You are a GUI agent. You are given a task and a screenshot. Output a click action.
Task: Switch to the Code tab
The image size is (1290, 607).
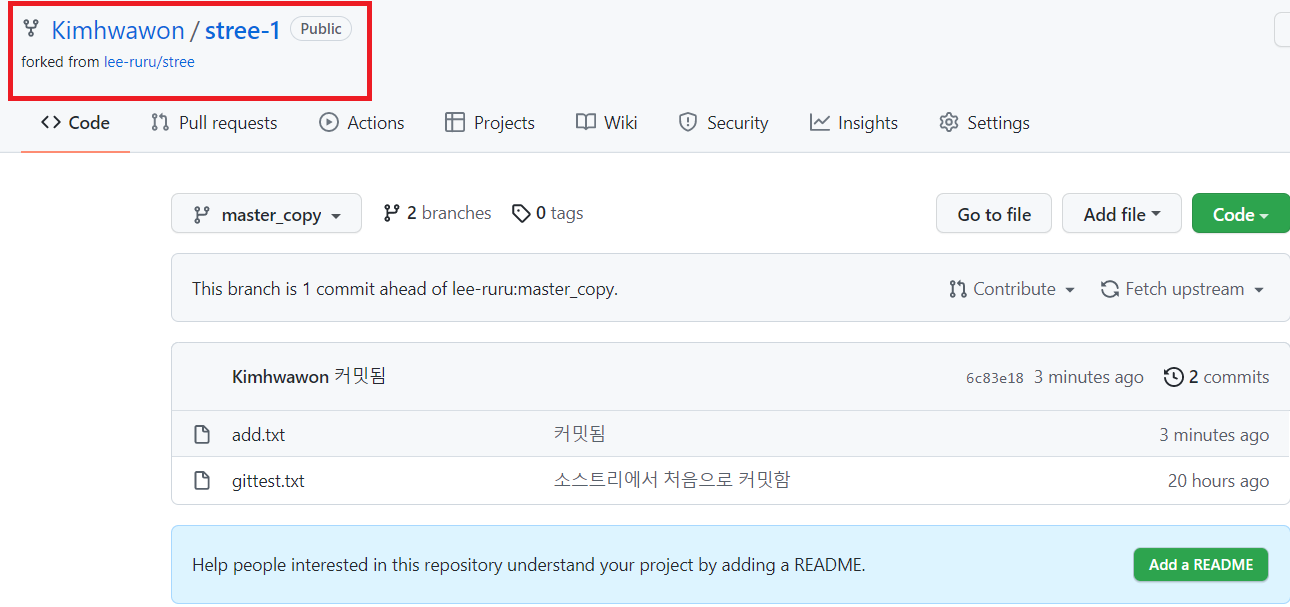pyautogui.click(x=75, y=123)
